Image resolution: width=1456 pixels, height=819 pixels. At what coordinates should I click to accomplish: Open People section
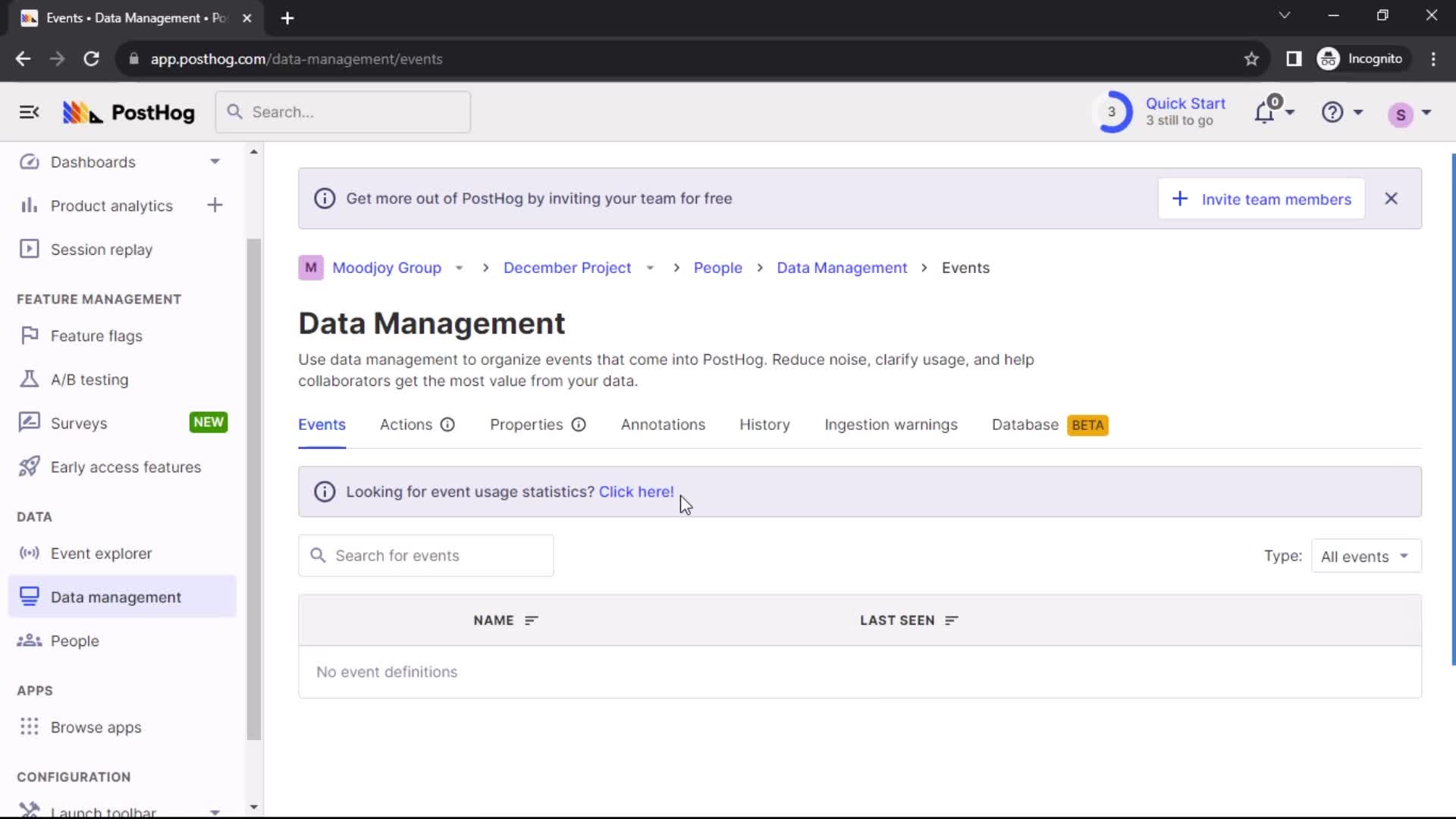click(x=74, y=640)
